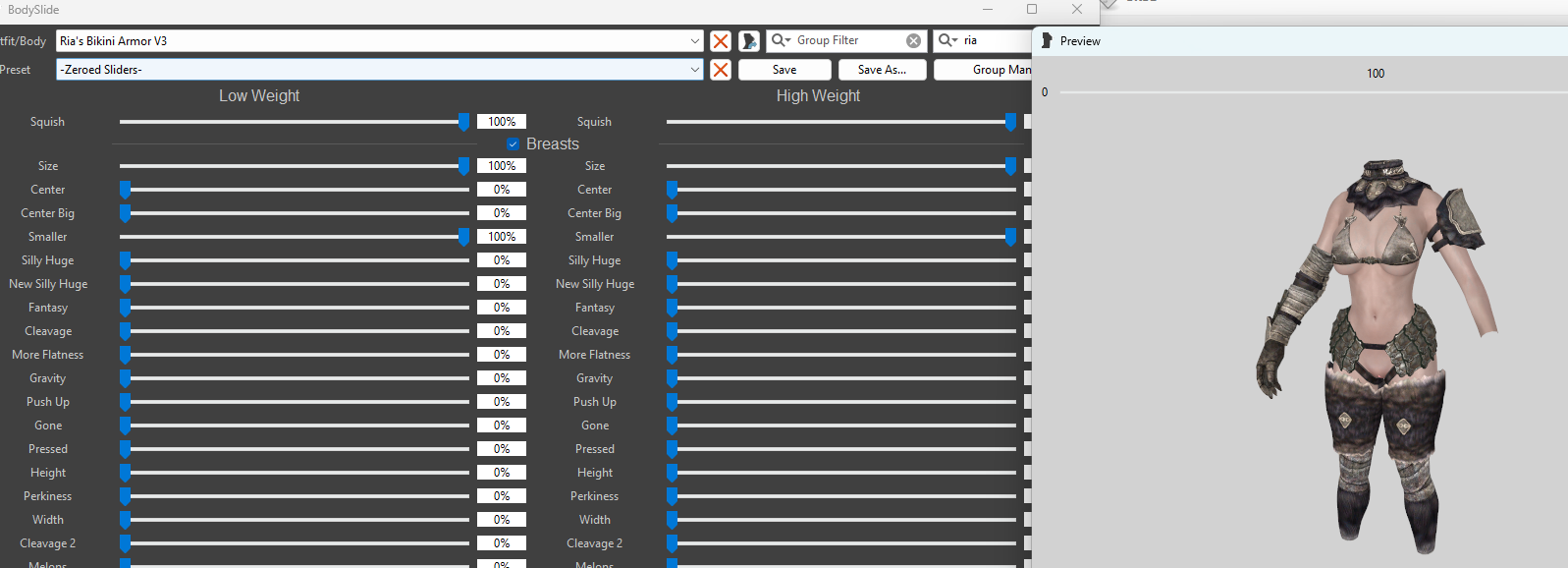Open the Group Filter search options magnifier
Image resolution: width=1568 pixels, height=568 pixels.
[781, 40]
